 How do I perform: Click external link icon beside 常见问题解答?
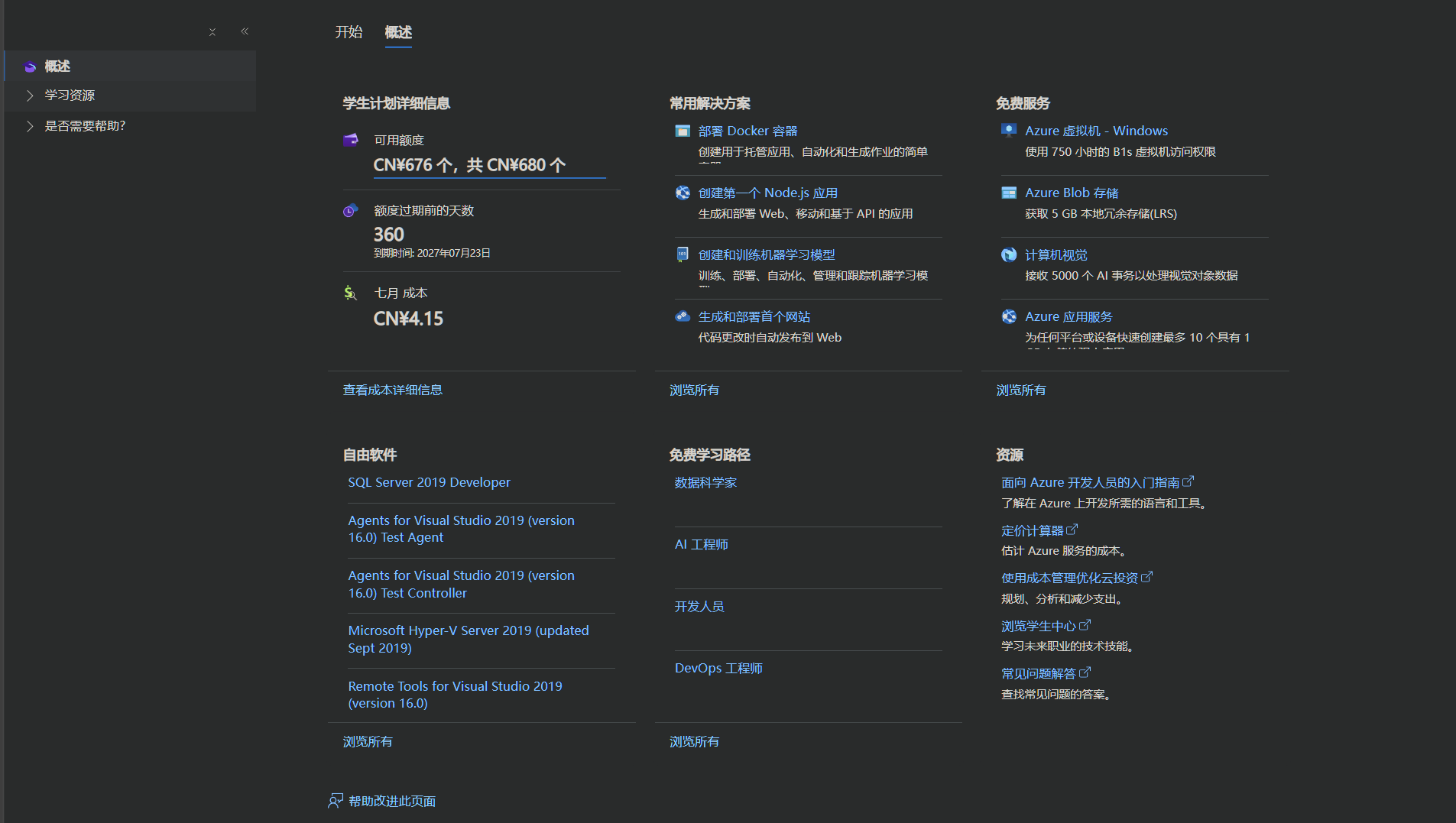[x=1085, y=672]
